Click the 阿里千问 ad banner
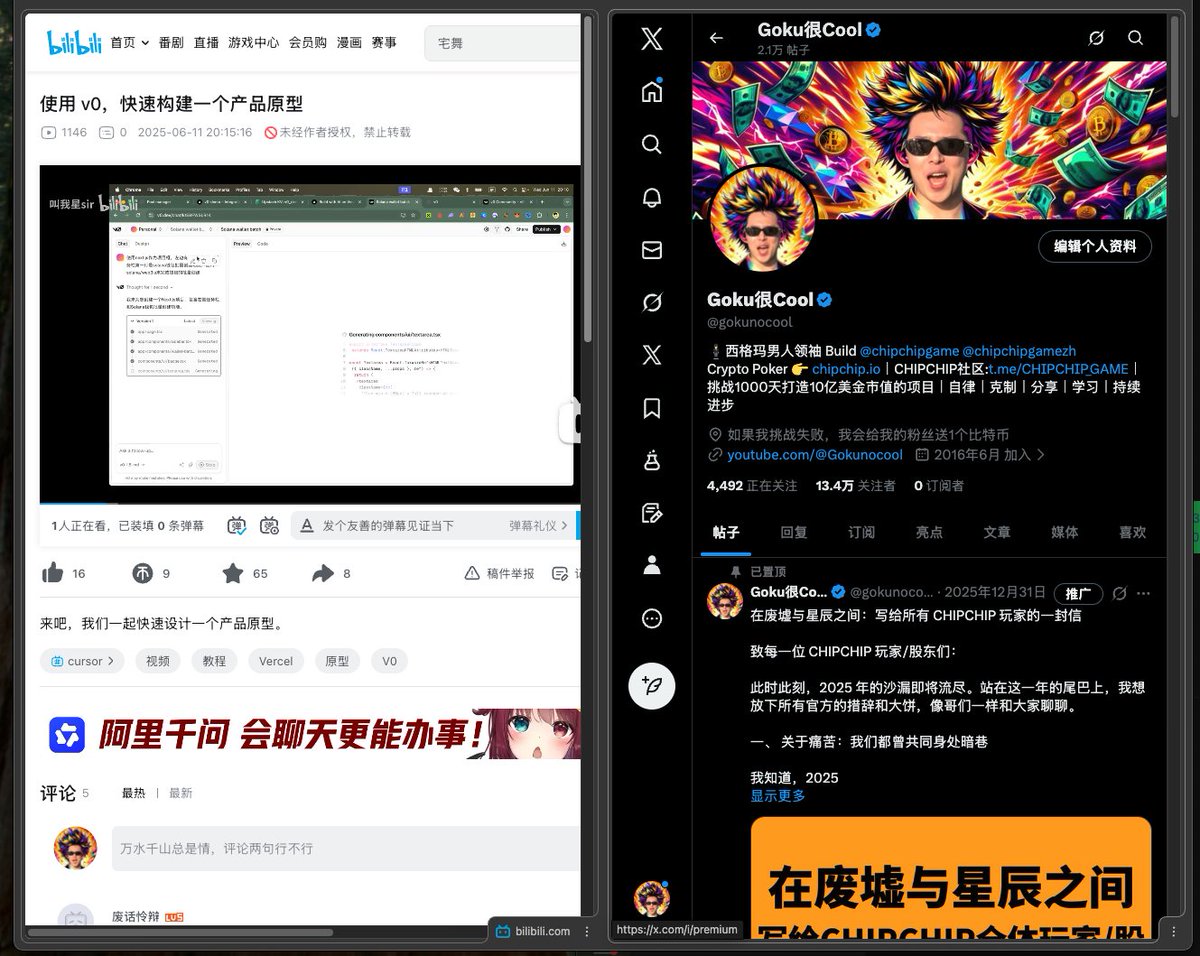This screenshot has width=1200, height=956. click(x=310, y=735)
